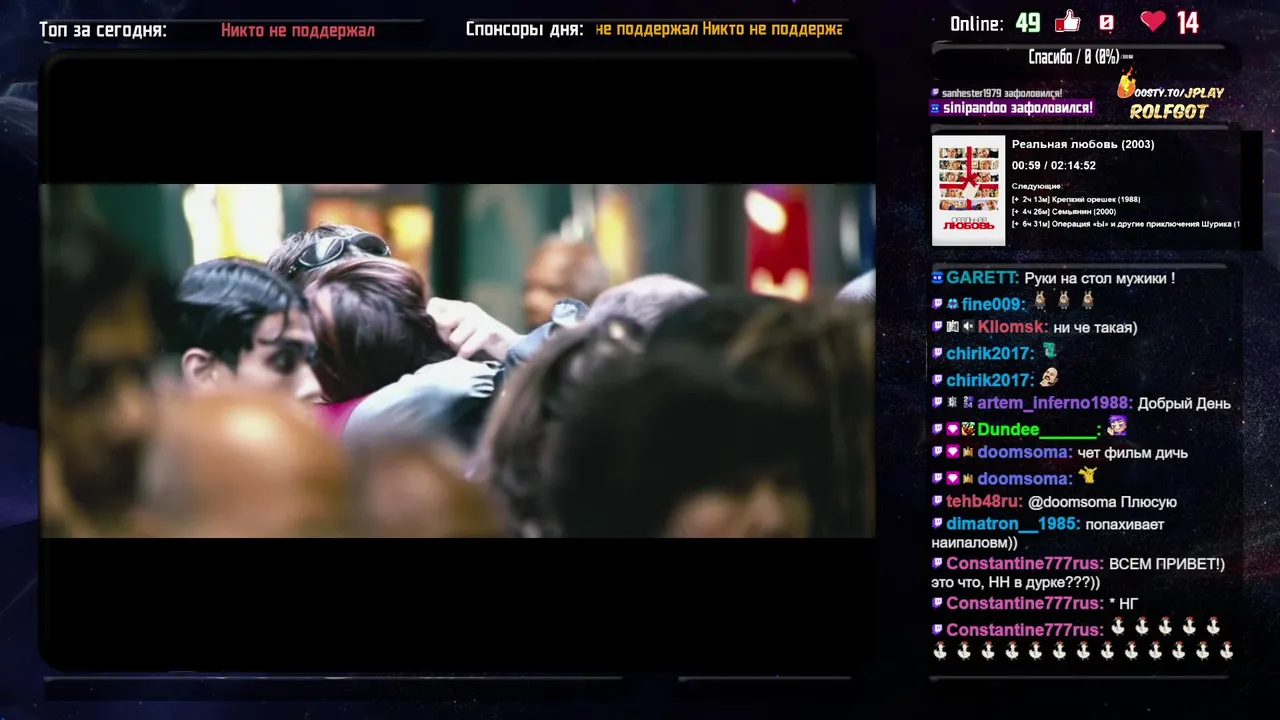Click the 'Online:' label
This screenshot has width=1280, height=720.
pos(976,24)
